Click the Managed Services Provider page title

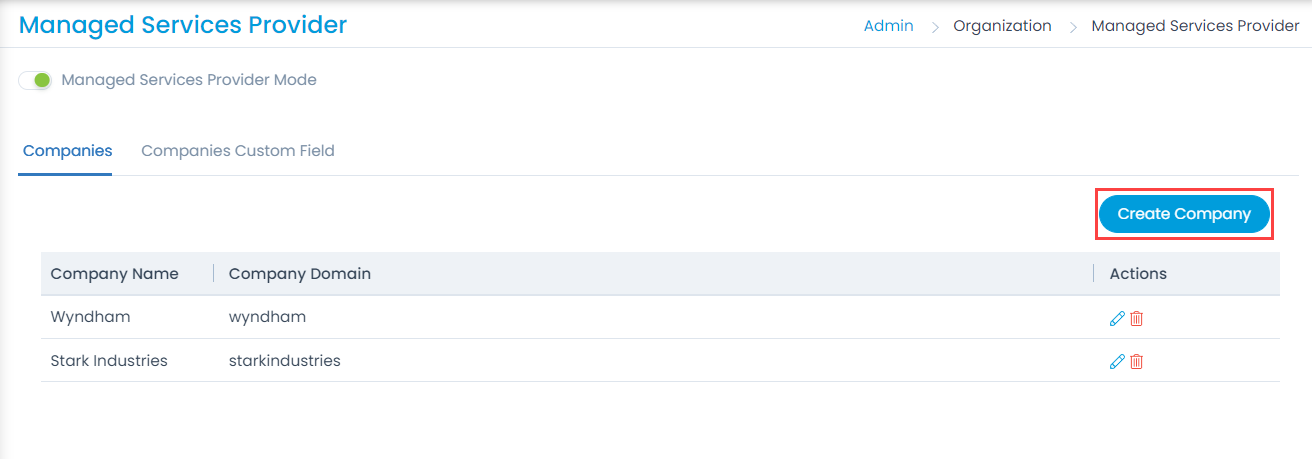tap(183, 25)
